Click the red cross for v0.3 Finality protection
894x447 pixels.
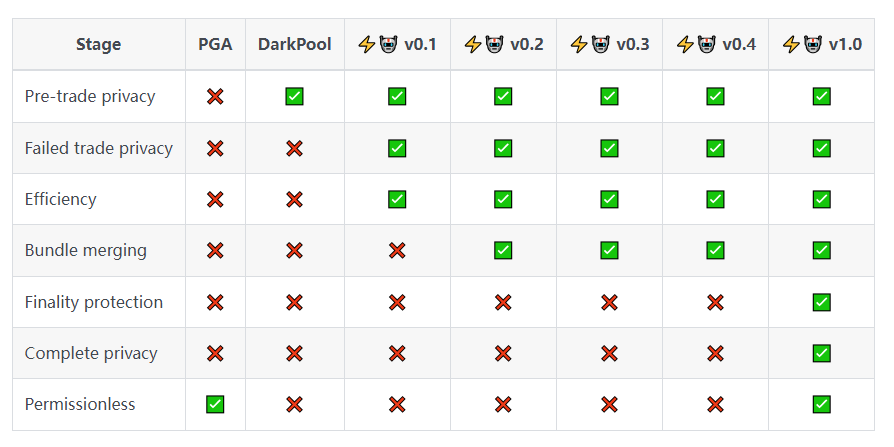click(x=609, y=302)
